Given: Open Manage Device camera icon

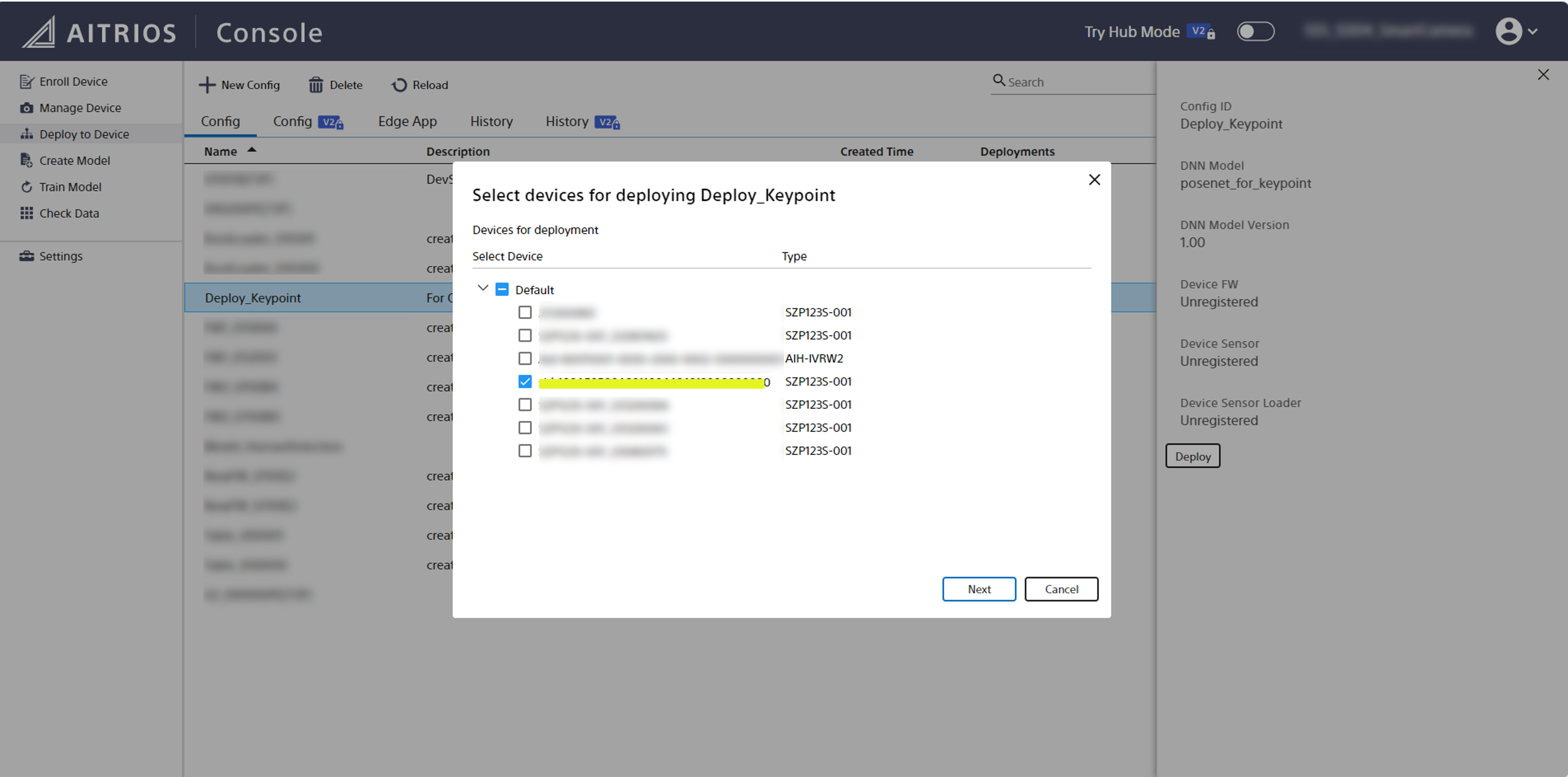Looking at the screenshot, I should click(x=26, y=108).
